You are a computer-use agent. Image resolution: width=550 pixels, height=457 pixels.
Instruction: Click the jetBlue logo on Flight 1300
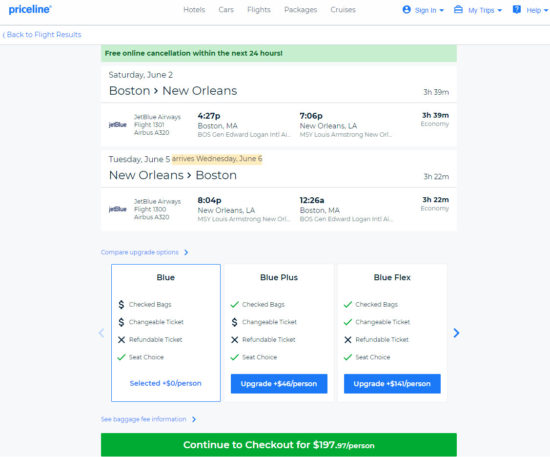pos(118,209)
